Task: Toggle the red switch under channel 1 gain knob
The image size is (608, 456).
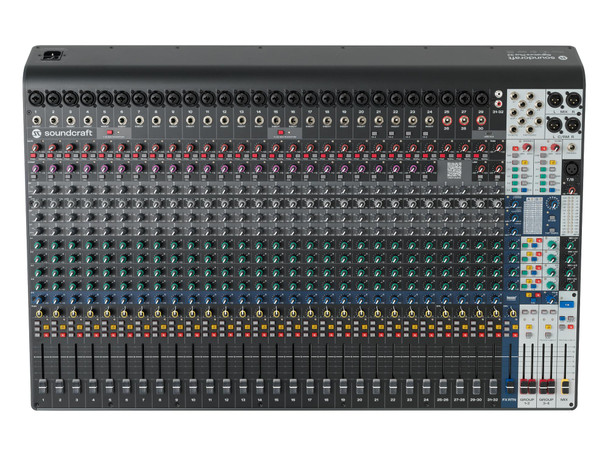Action: [33, 156]
